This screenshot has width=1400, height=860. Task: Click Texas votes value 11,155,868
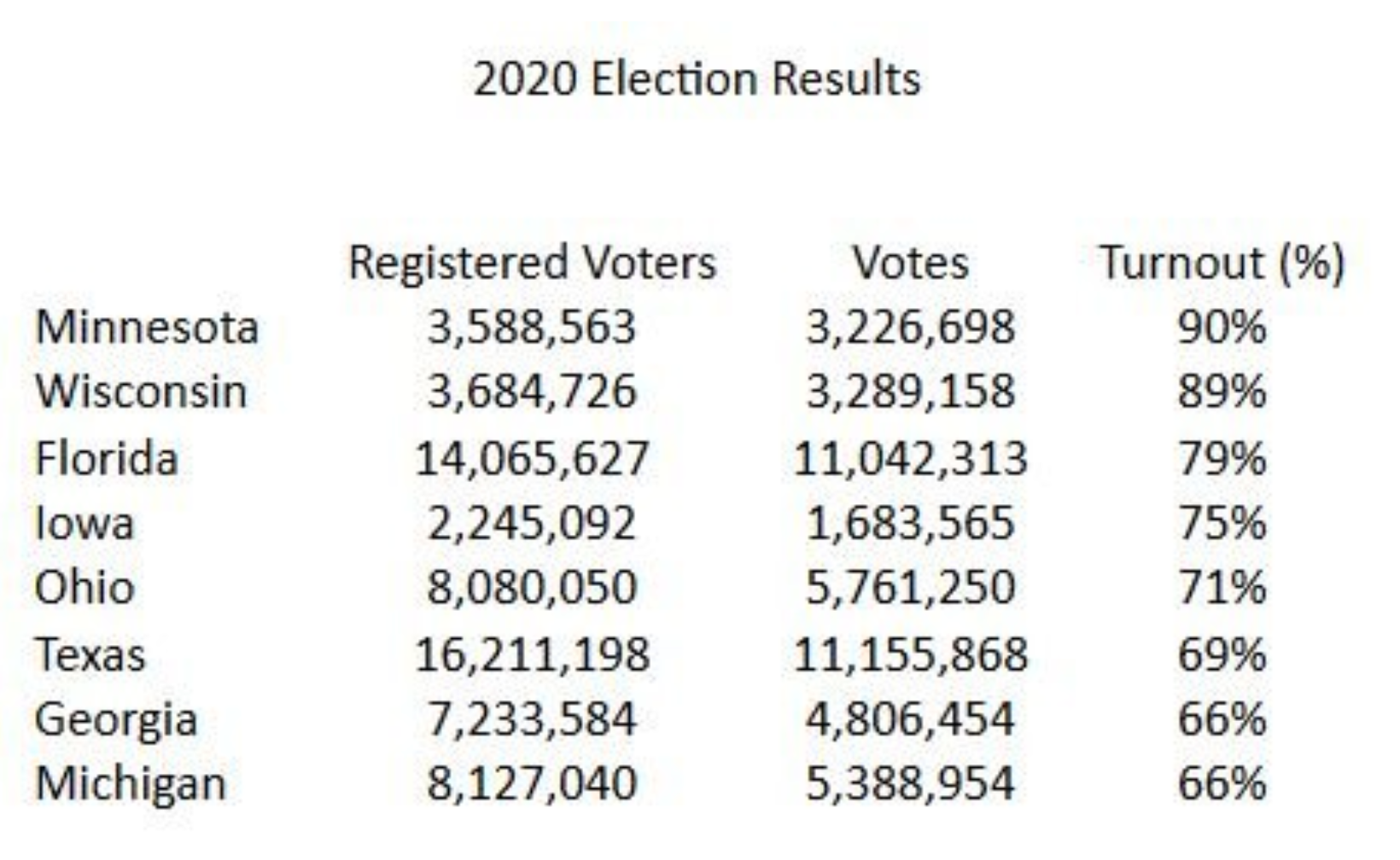point(910,654)
